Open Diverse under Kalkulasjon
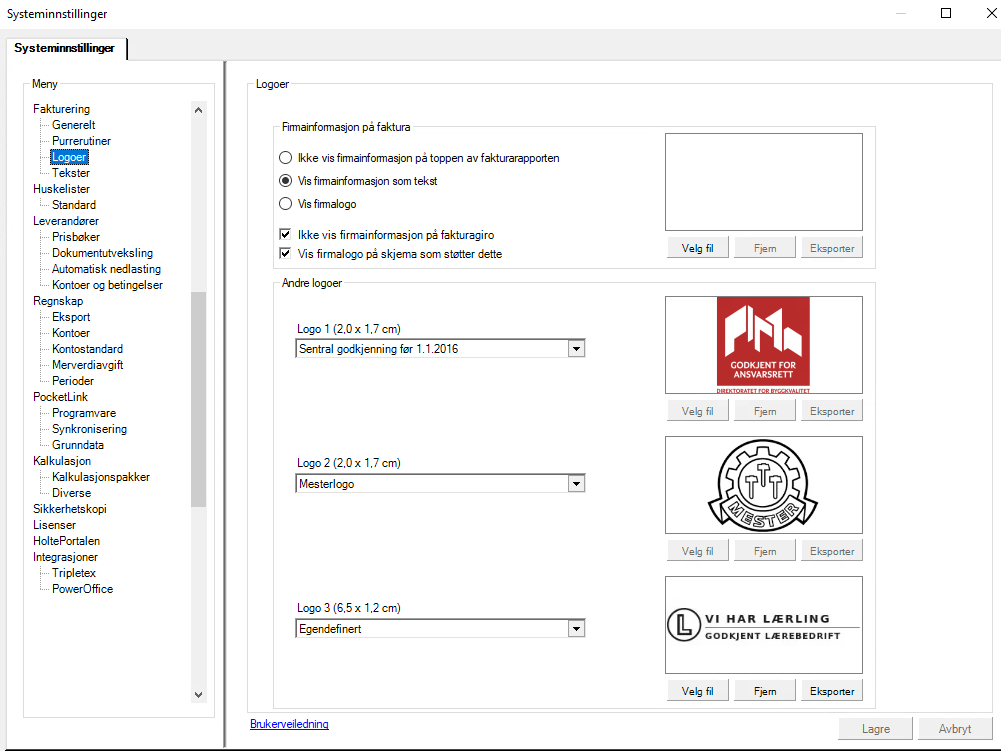 (x=72, y=493)
